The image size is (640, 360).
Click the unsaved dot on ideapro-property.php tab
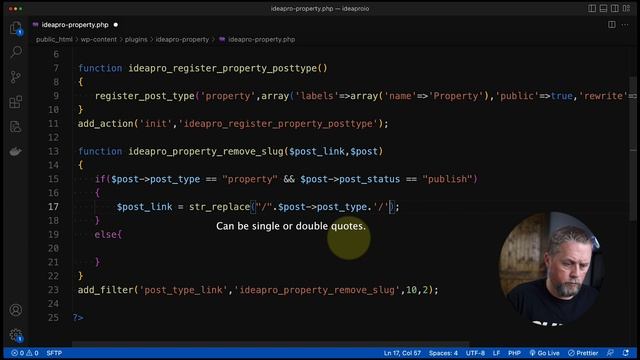coord(116,25)
